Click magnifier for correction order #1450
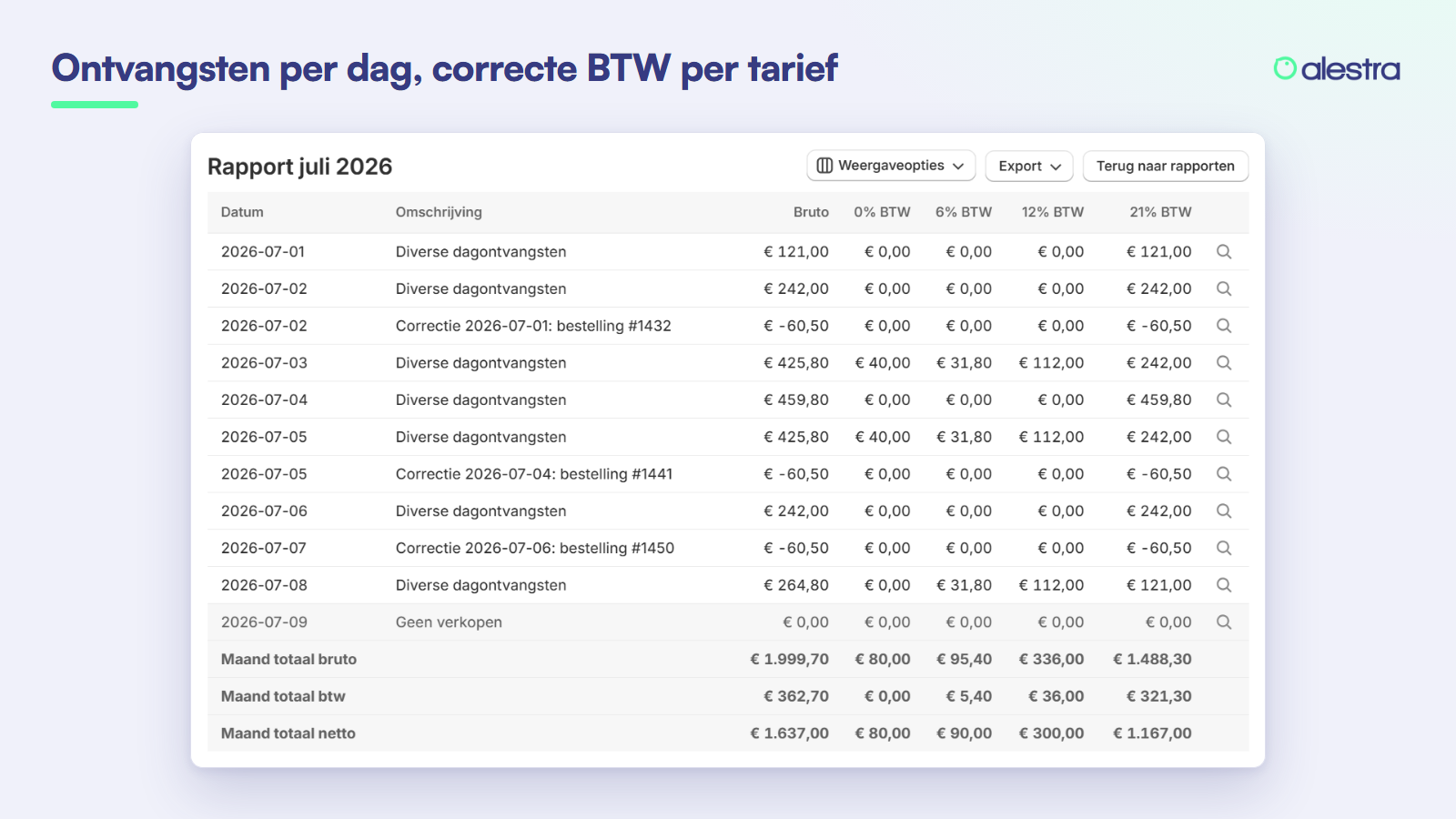1456x819 pixels. [x=1224, y=549]
